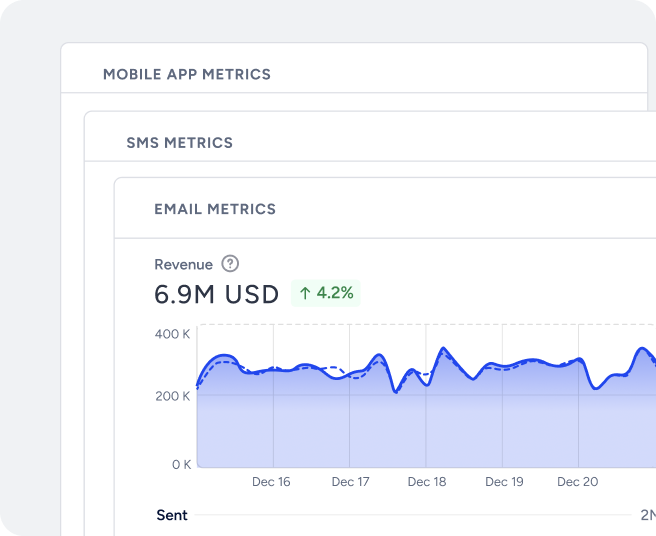Click the revenue line's lowest dip between Dec 17 and Dec 18
Screen dimensions: 656x536
tap(396, 391)
